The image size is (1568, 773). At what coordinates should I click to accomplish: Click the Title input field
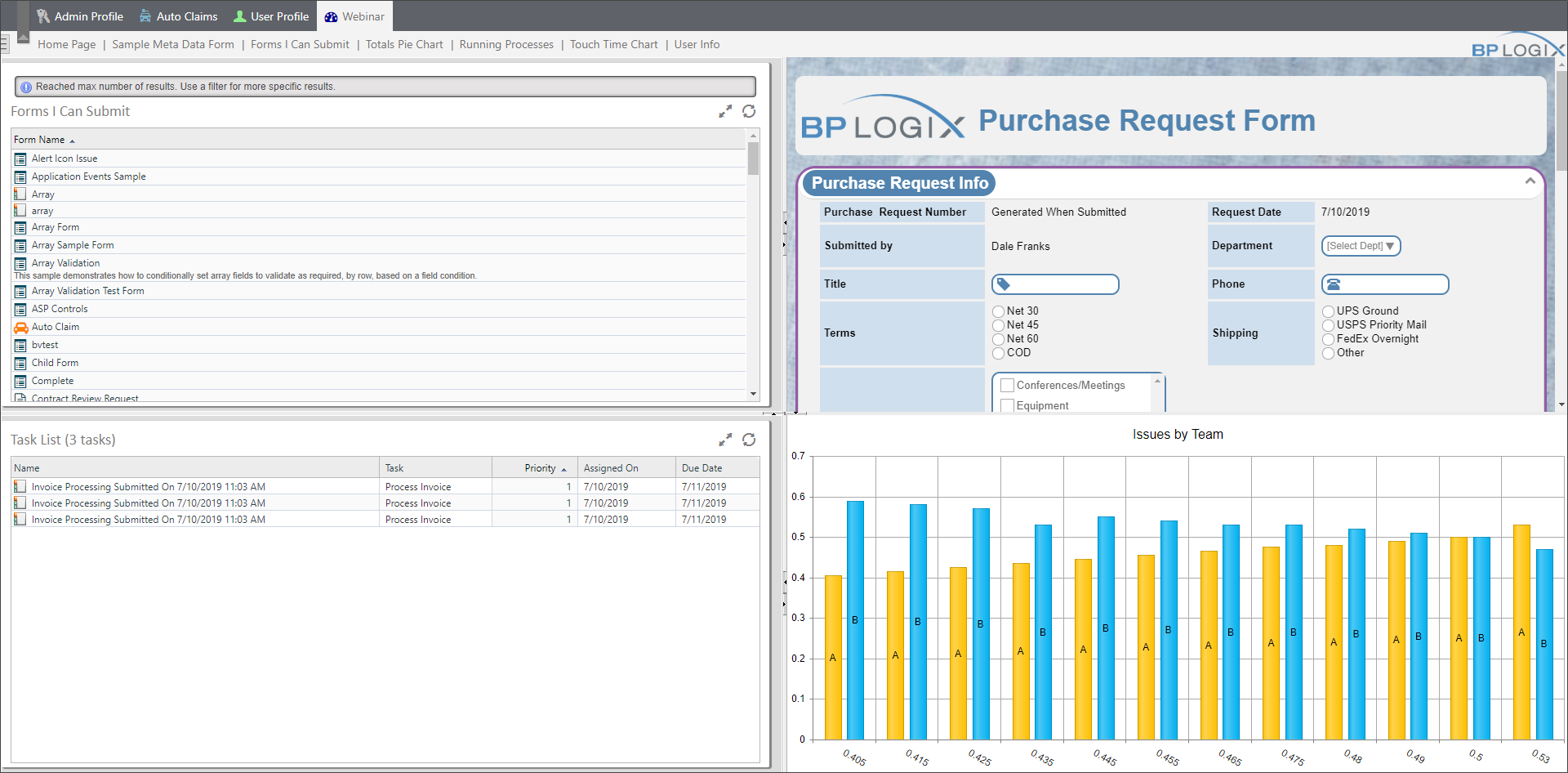(1062, 284)
